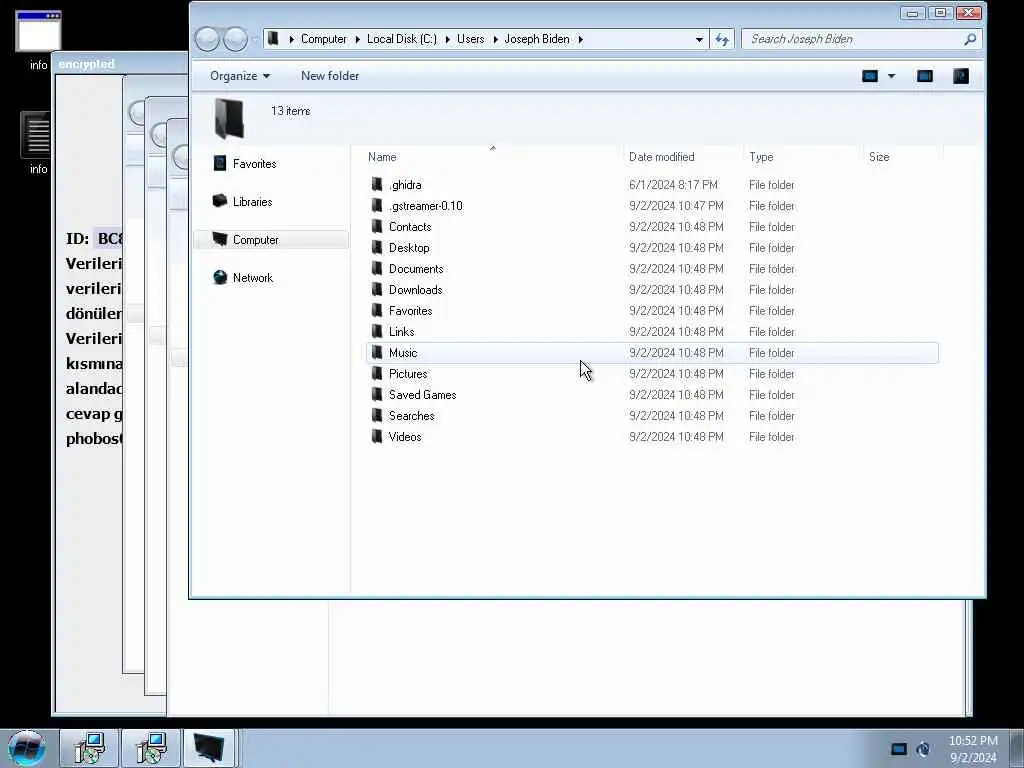Screen dimensions: 1024x768
Task: Click the second installer icon on taskbar
Action: pyautogui.click(x=151, y=748)
